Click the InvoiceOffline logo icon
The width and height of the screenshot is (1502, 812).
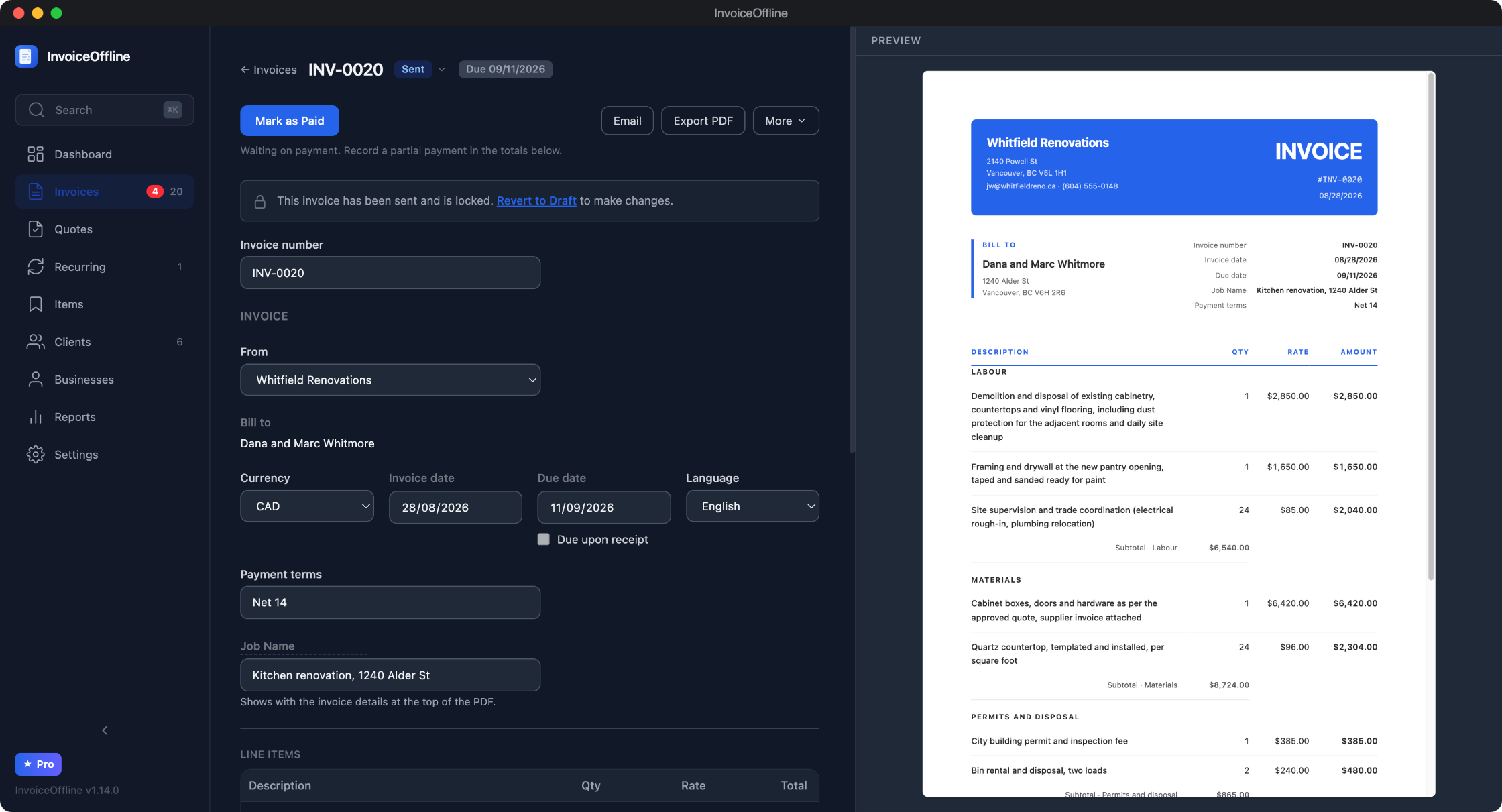pos(26,56)
